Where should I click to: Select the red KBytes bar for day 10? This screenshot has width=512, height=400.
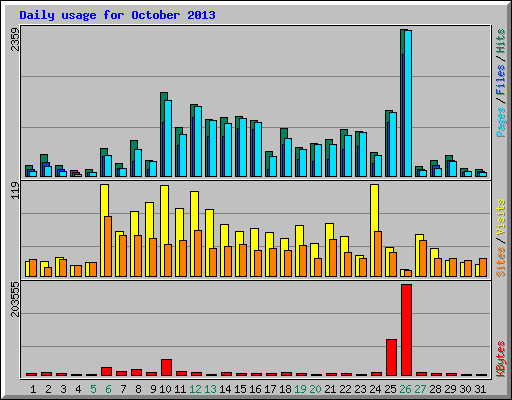[x=166, y=368]
